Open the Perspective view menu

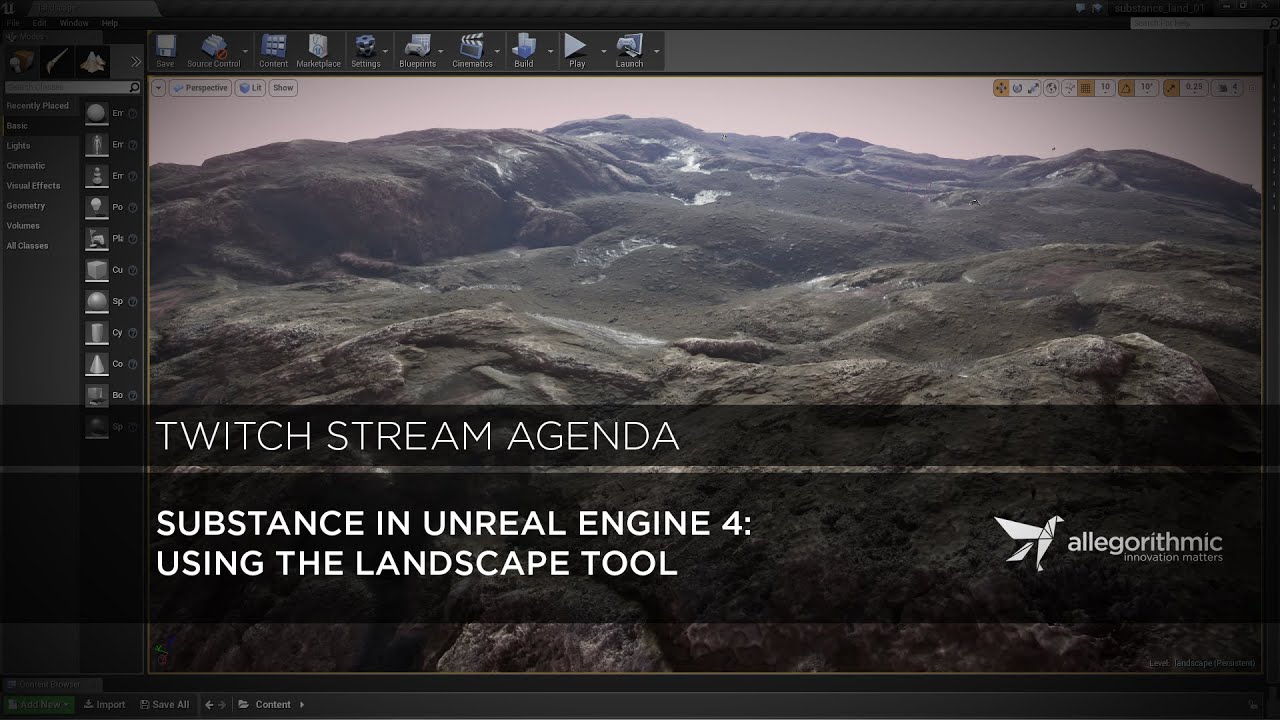tap(200, 88)
